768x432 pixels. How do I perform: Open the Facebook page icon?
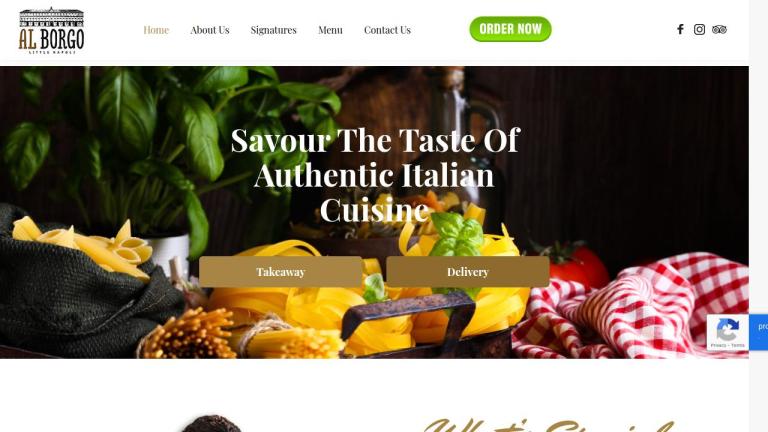680,29
